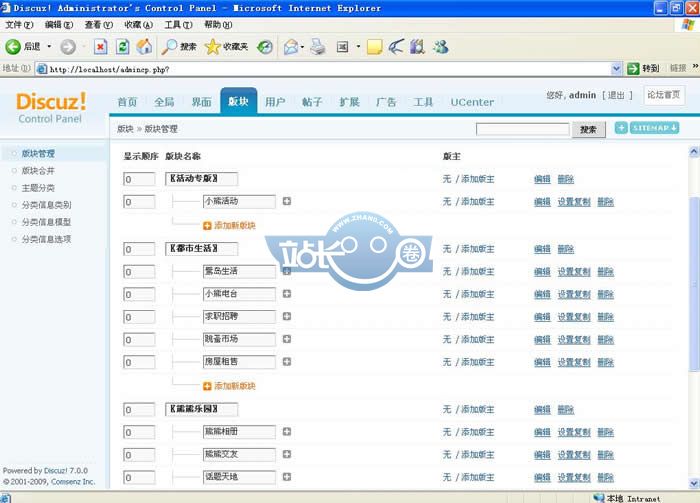The height and width of the screenshot is (503, 700).
Task: Open the Mail button dropdown arrow
Action: (303, 46)
